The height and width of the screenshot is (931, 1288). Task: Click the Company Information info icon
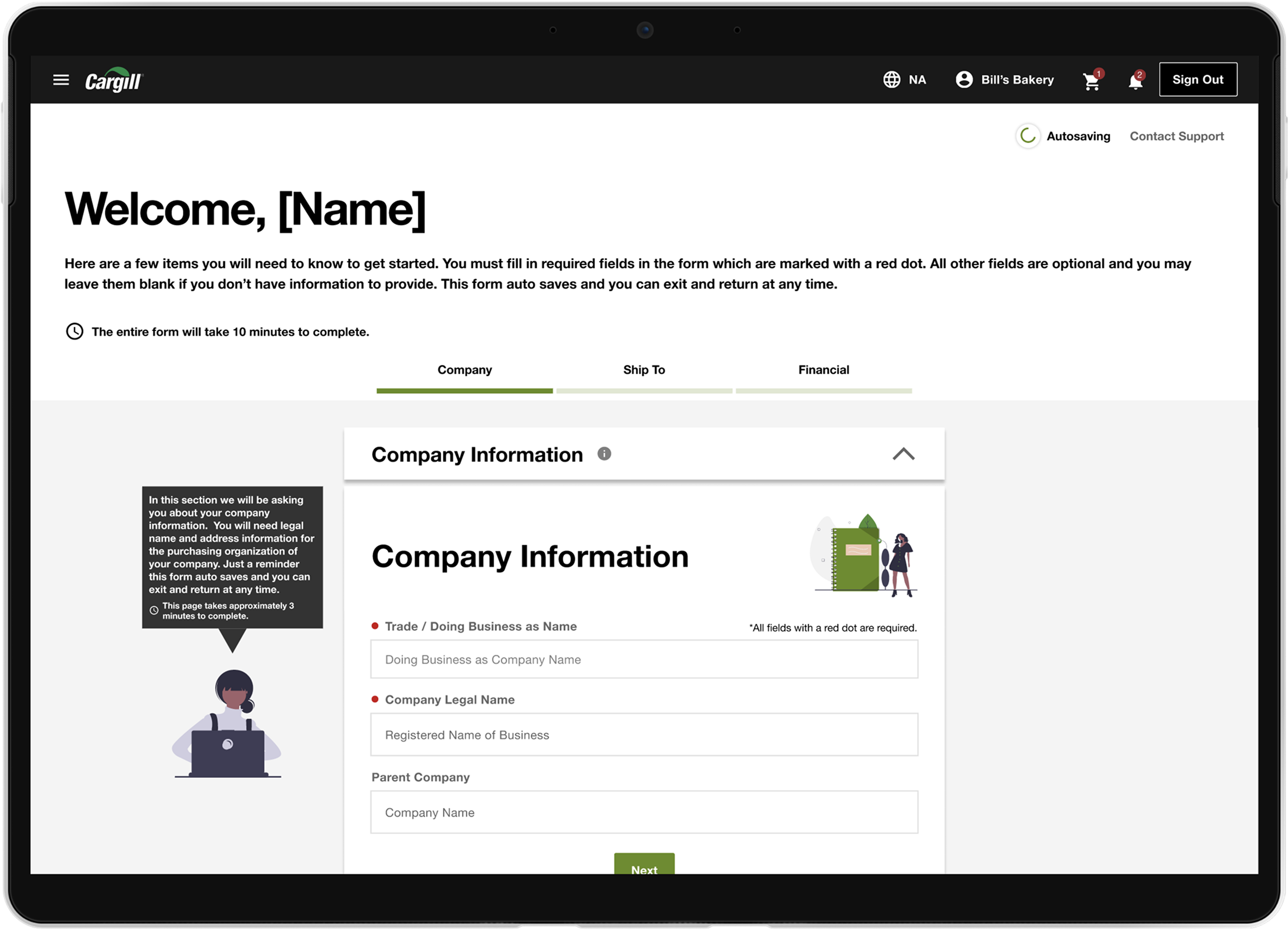[x=604, y=454]
